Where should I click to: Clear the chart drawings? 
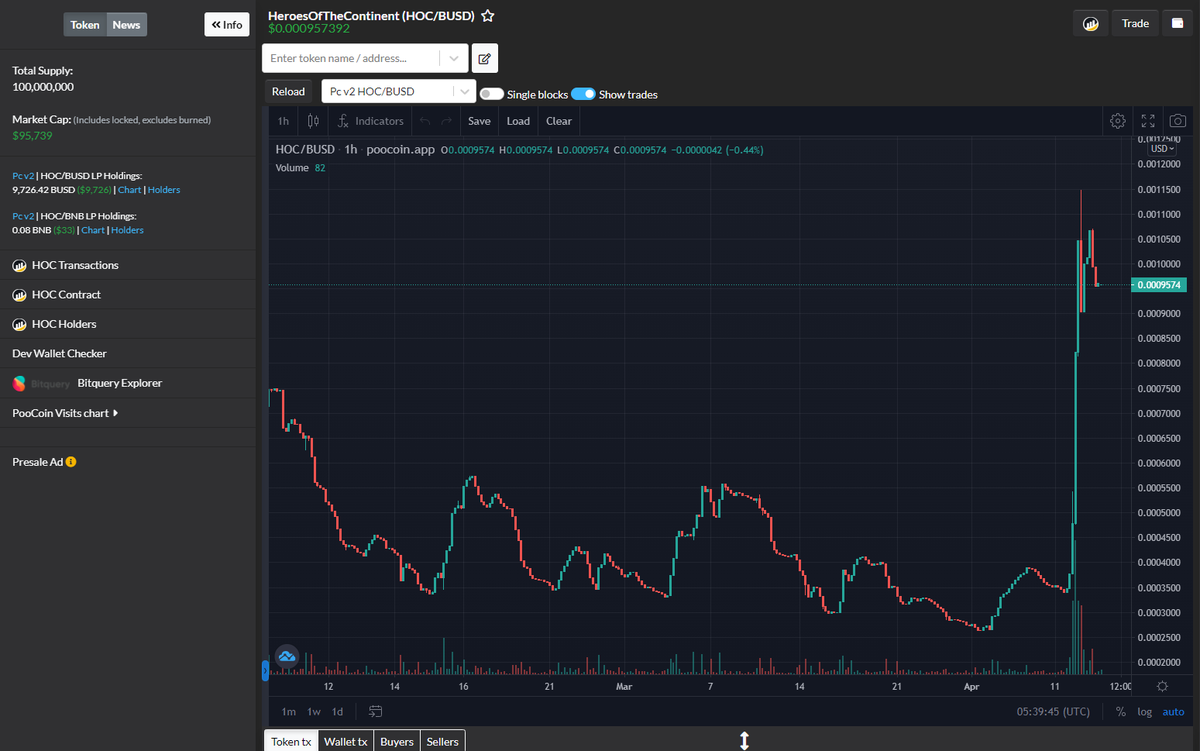coord(559,121)
